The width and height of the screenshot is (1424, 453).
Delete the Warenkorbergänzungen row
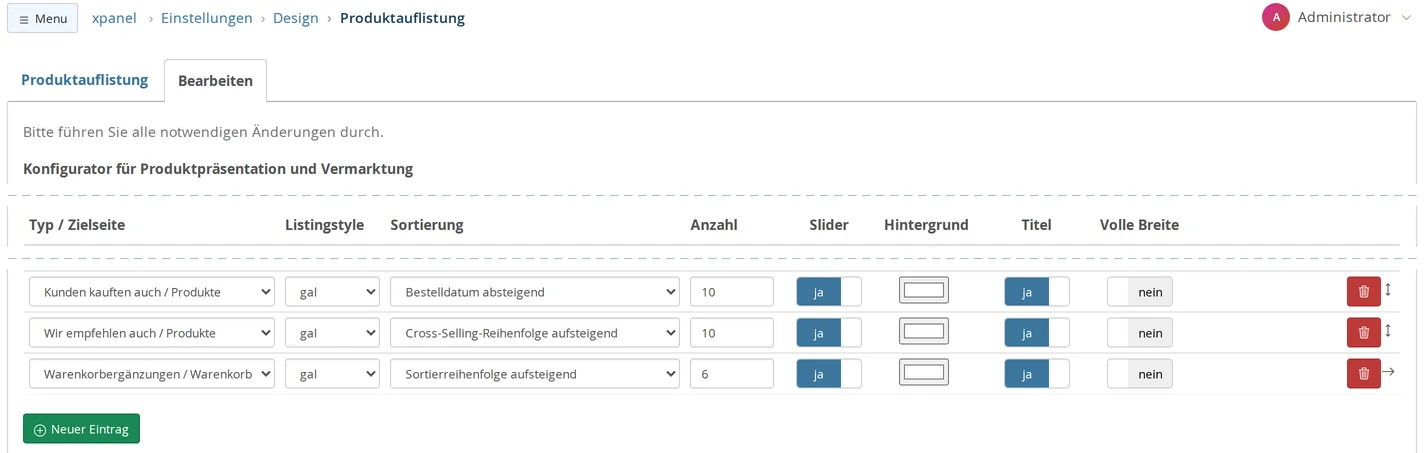1363,374
